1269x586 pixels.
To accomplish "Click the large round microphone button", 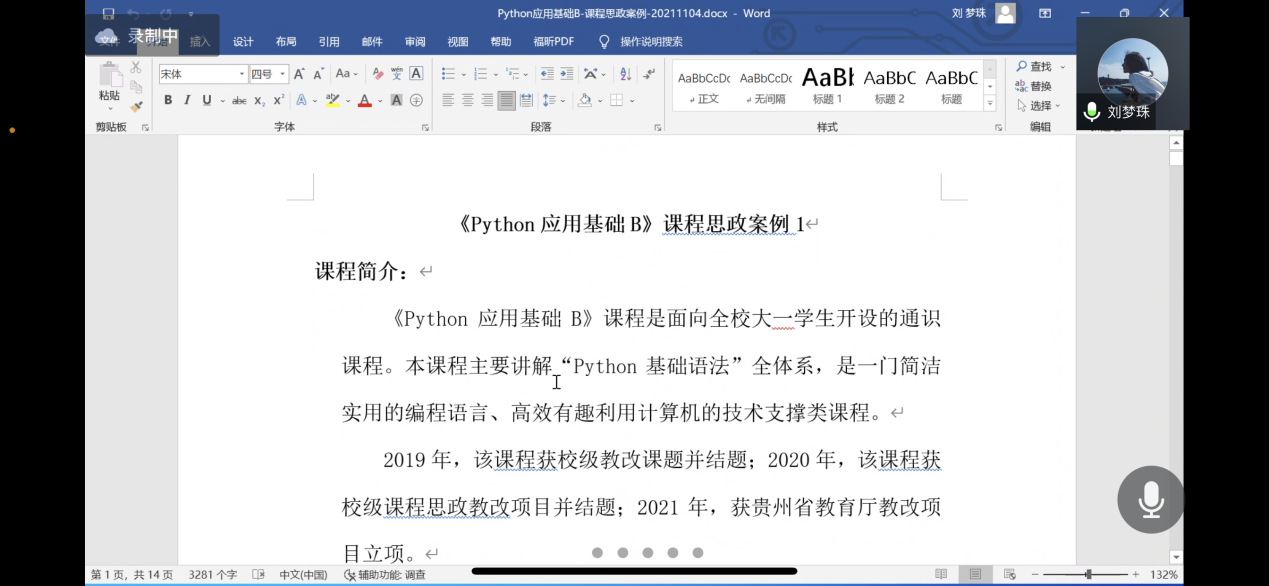I will (x=1151, y=499).
